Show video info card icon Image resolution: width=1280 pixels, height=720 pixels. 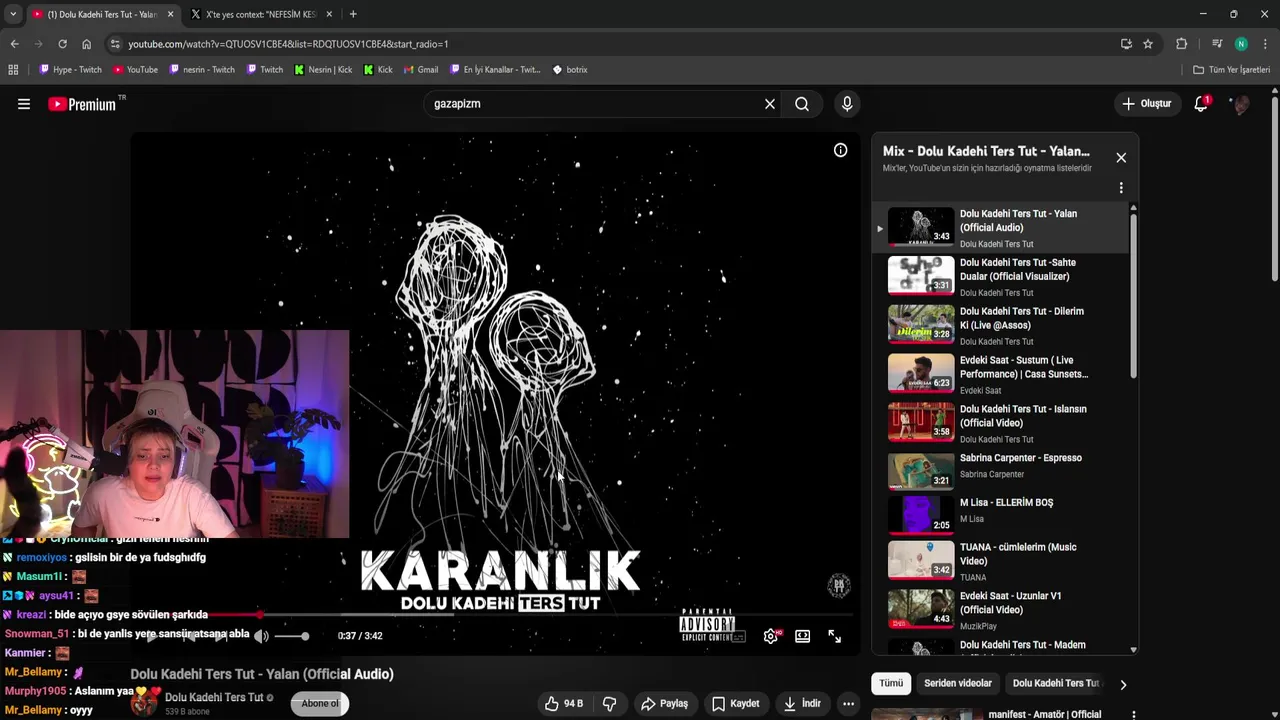[841, 150]
